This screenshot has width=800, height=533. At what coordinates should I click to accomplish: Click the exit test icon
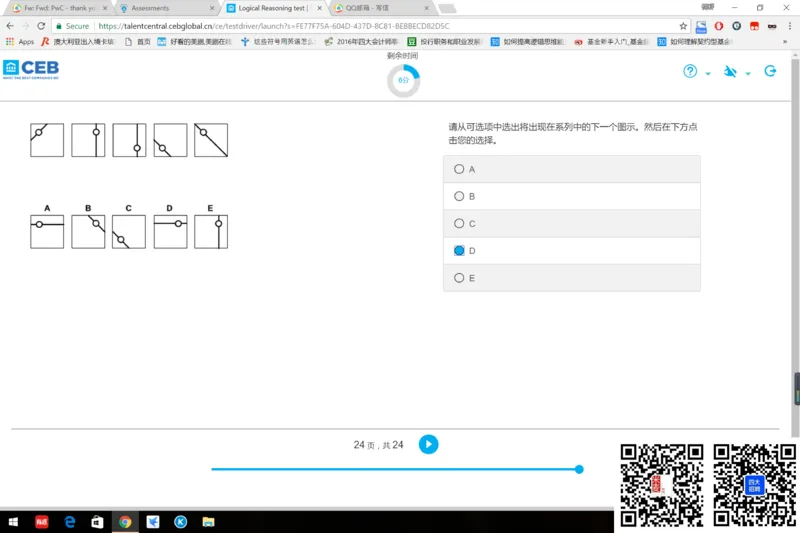click(770, 71)
